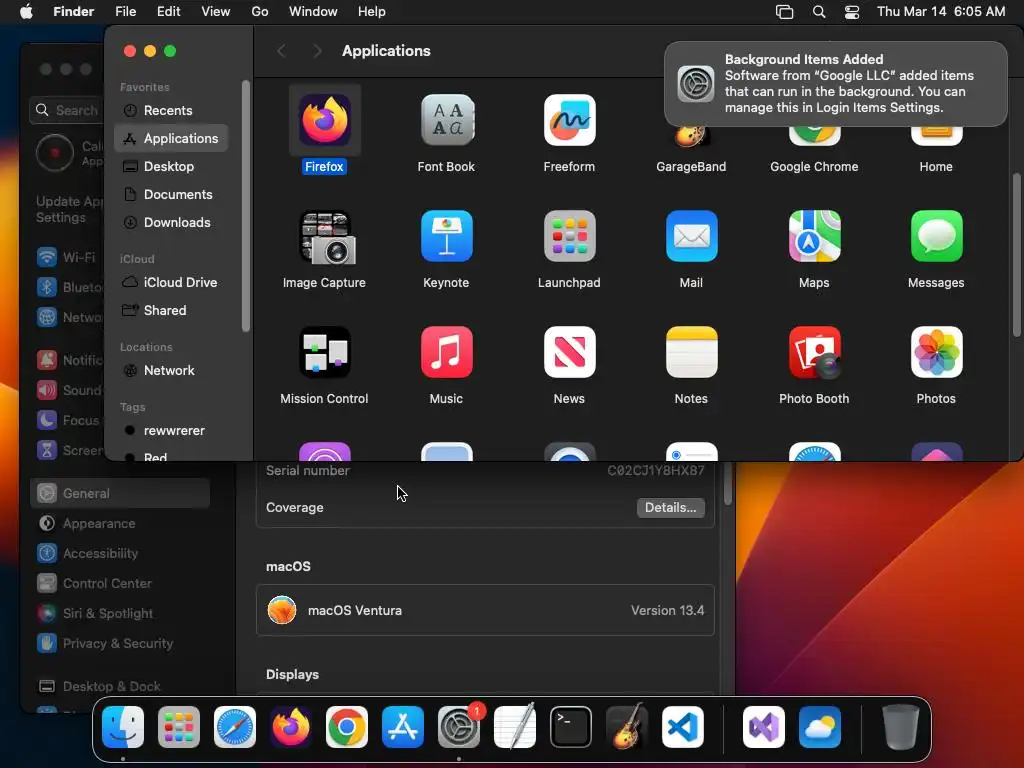Open the Finder menu in menu bar
Screen dimensions: 1024x768
pyautogui.click(x=74, y=12)
